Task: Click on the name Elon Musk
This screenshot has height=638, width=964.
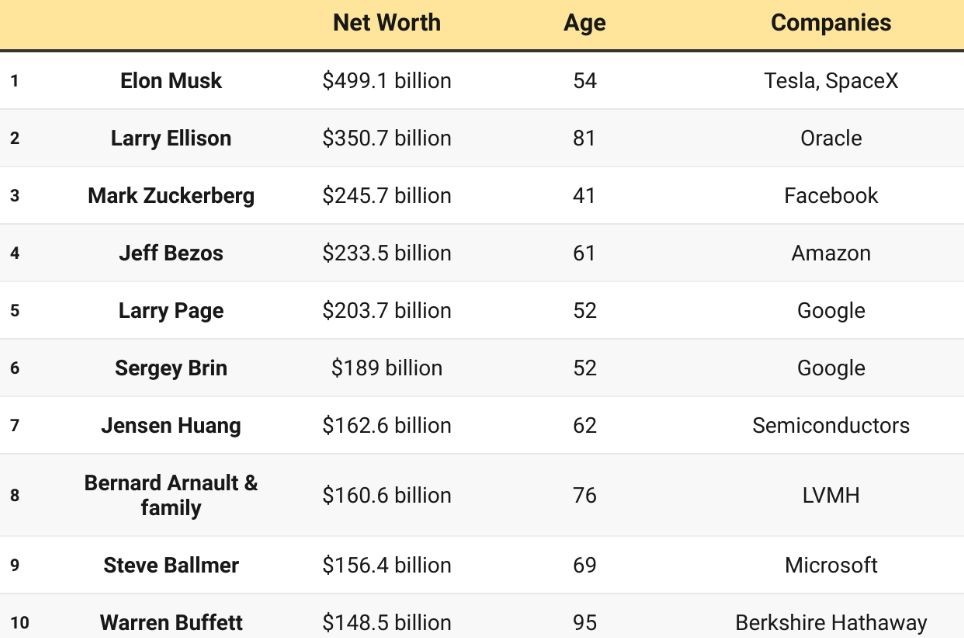Action: pos(171,81)
